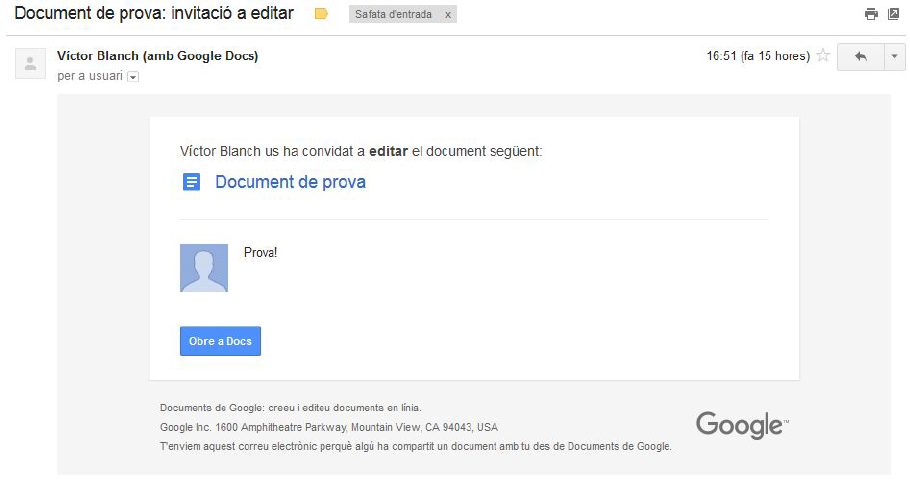Click the blue profile picture beside Prova!
910x496 pixels.
(204, 268)
